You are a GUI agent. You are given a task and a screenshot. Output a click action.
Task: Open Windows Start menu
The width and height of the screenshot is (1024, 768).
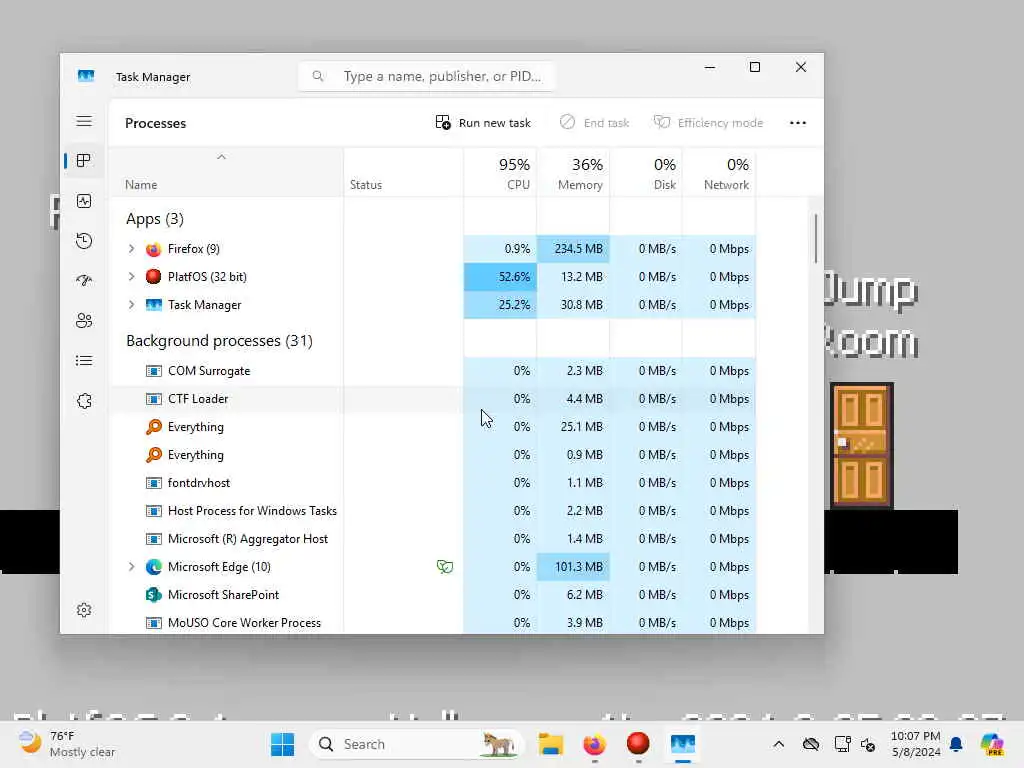282,744
